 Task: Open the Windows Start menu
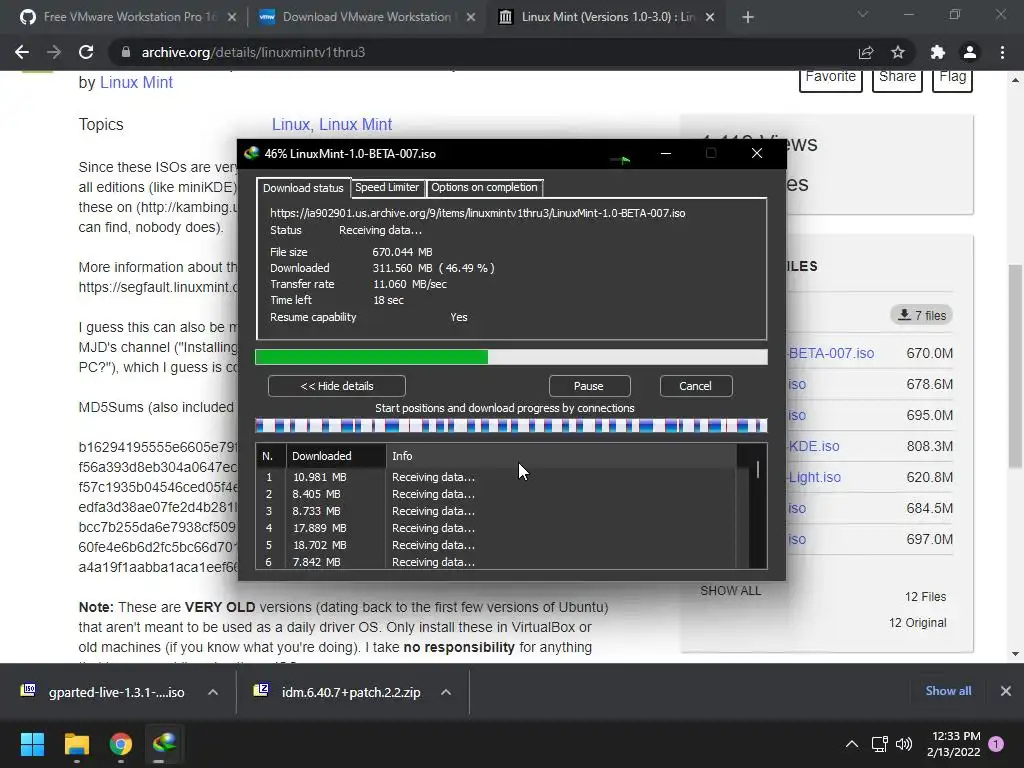tap(32, 744)
